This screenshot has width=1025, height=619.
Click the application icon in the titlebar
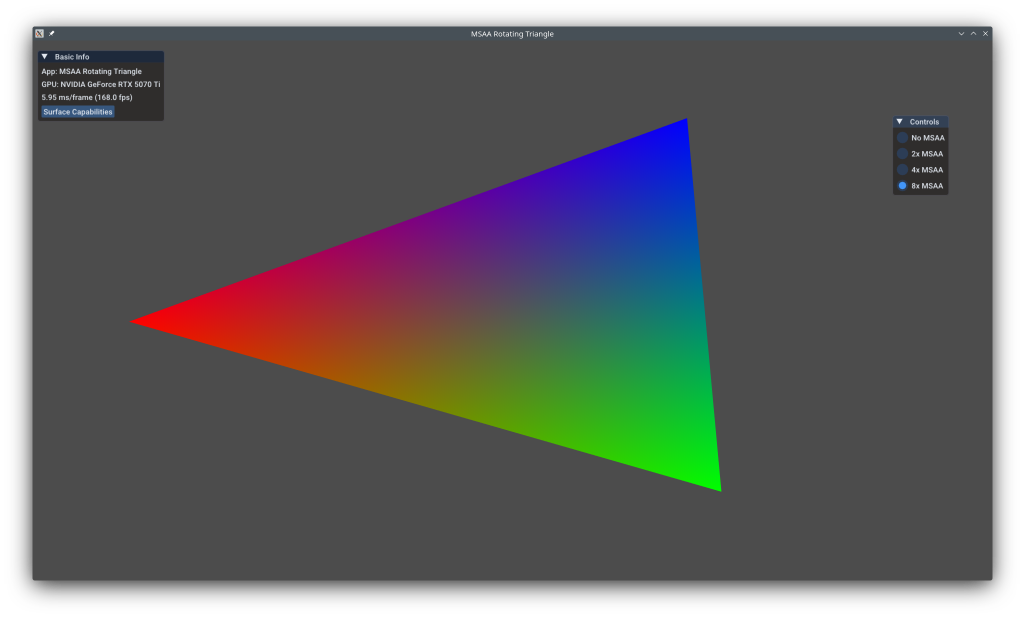39,33
